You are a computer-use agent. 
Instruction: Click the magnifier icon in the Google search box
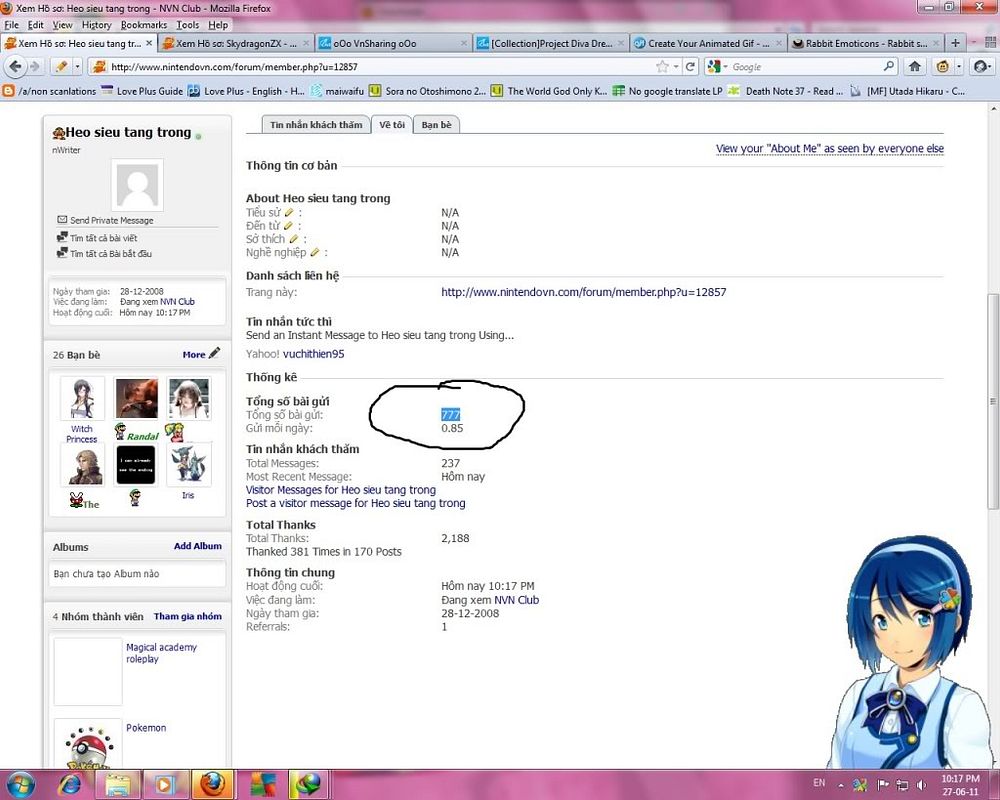[x=888, y=66]
